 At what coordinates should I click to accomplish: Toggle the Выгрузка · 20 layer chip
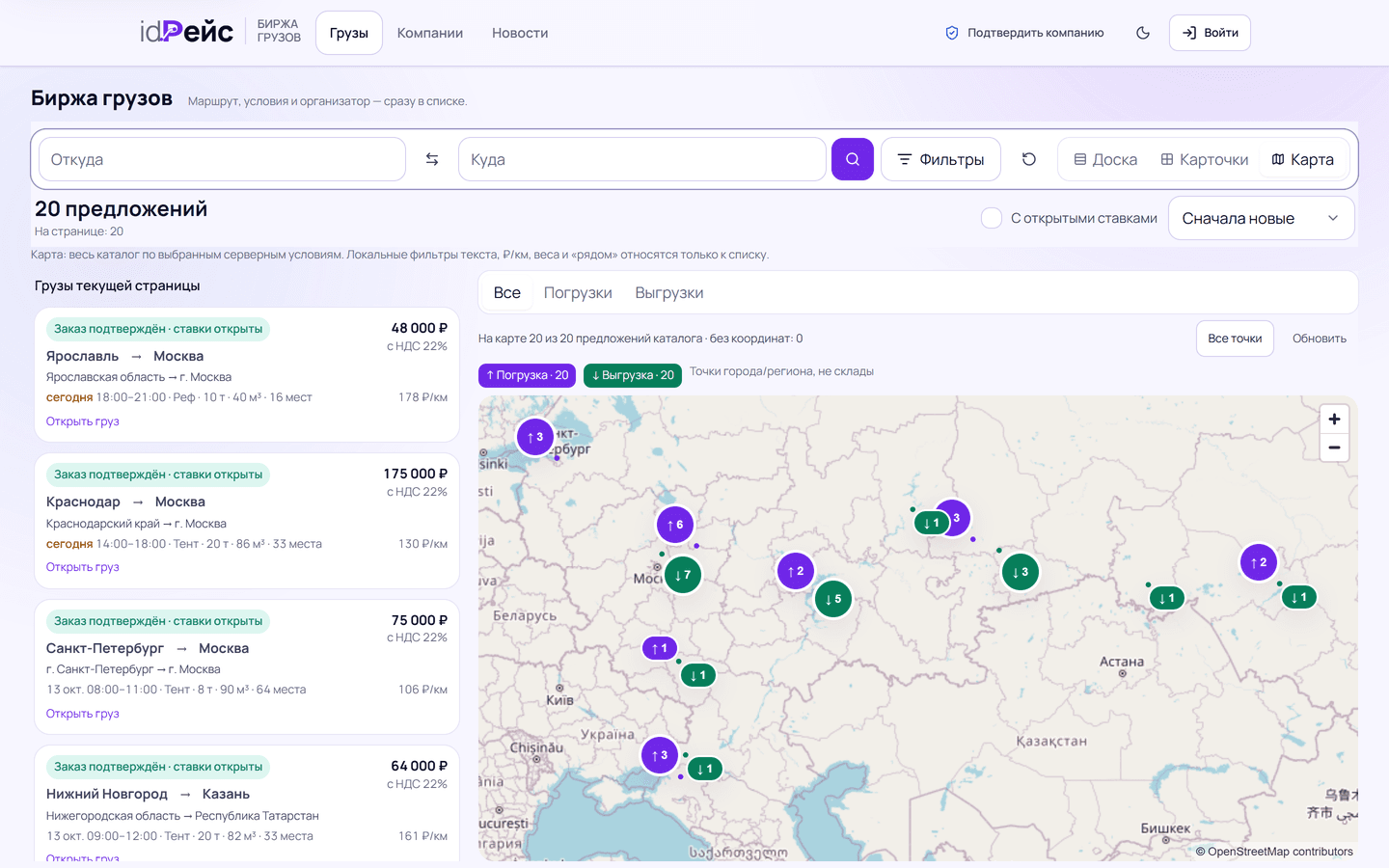[x=633, y=375]
